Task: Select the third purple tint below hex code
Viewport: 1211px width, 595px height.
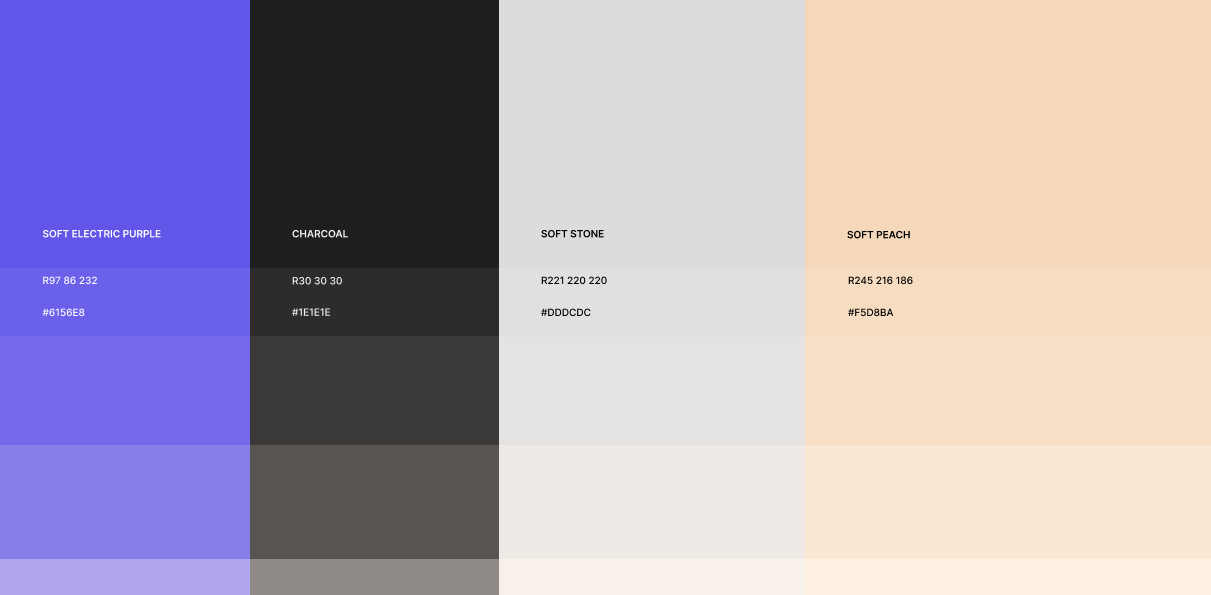Action: pos(125,501)
